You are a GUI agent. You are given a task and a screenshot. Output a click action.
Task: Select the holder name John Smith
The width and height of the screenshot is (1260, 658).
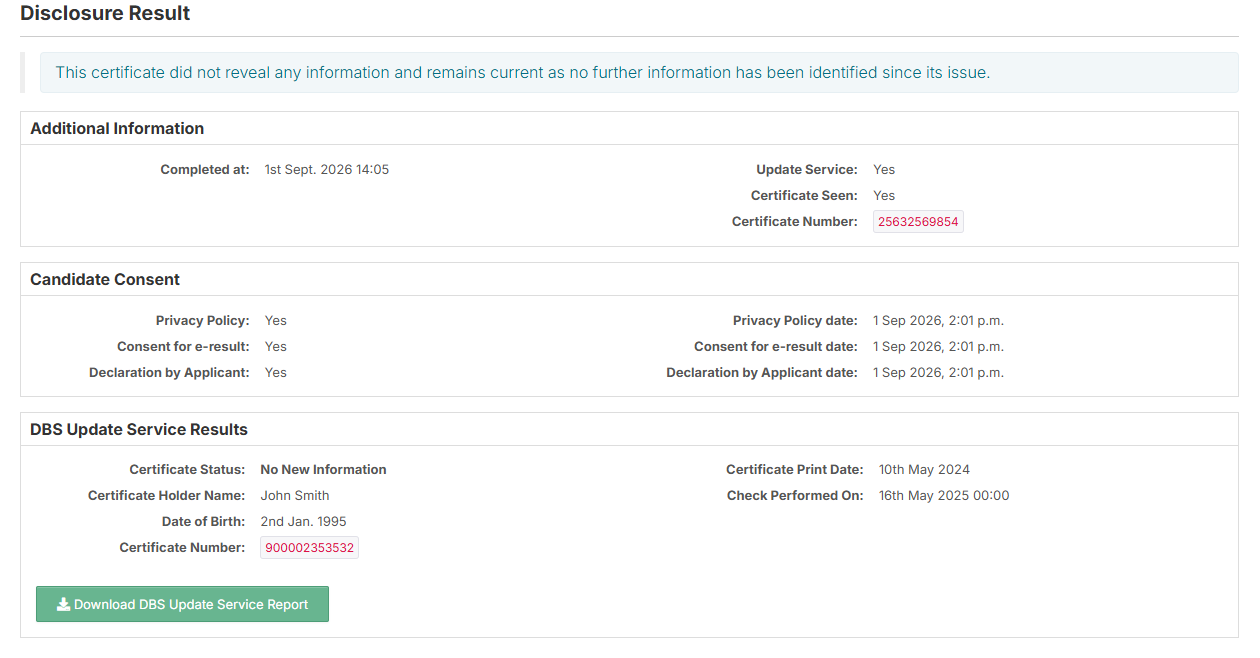pyautogui.click(x=295, y=496)
